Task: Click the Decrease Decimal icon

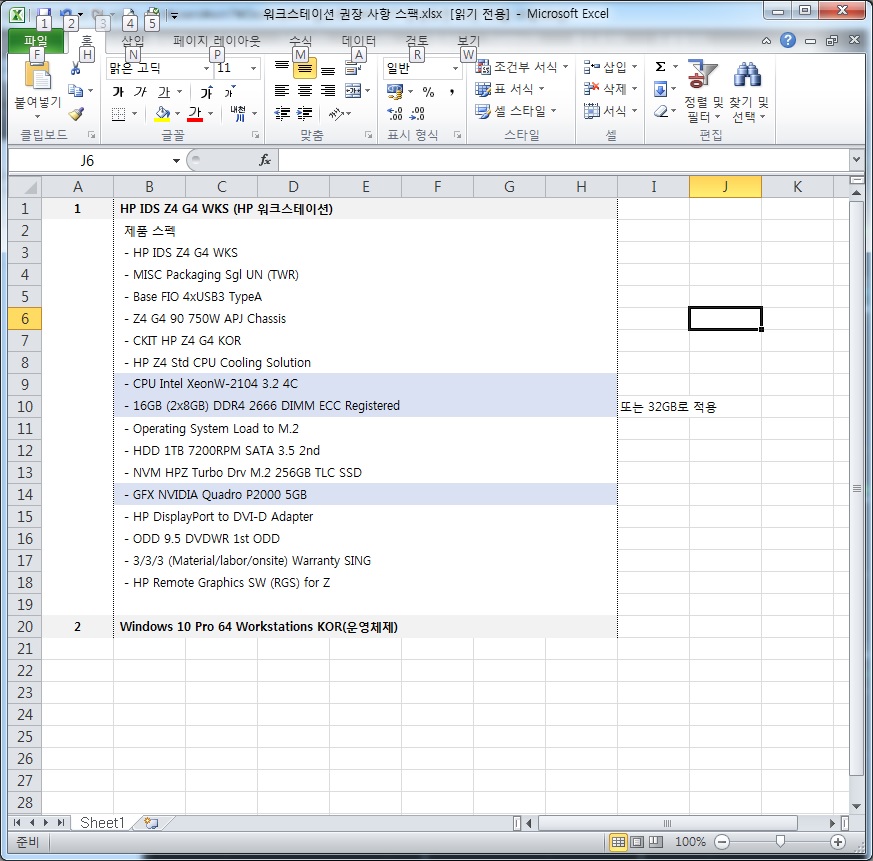Action: pos(417,114)
